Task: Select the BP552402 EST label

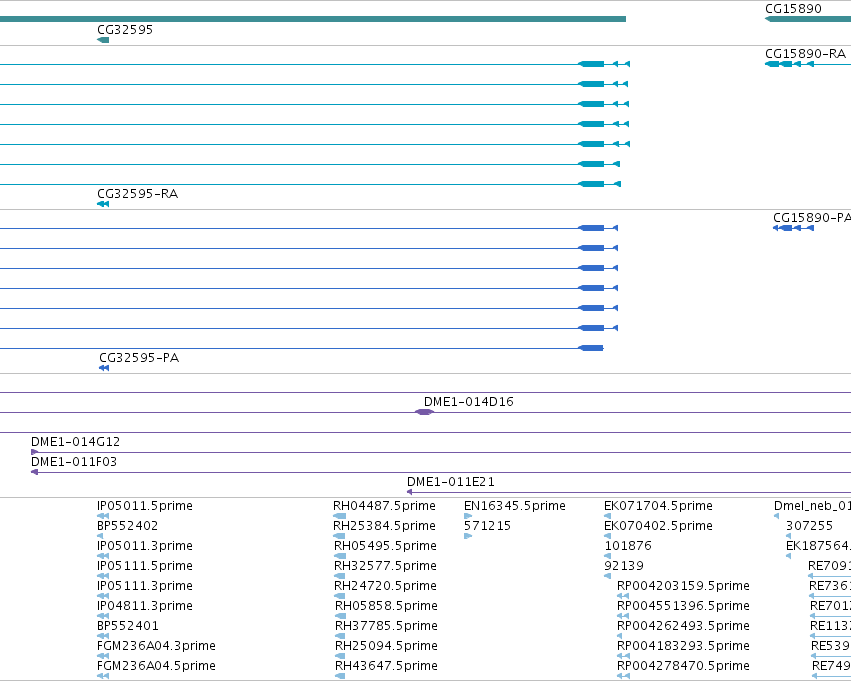Action: (x=128, y=526)
